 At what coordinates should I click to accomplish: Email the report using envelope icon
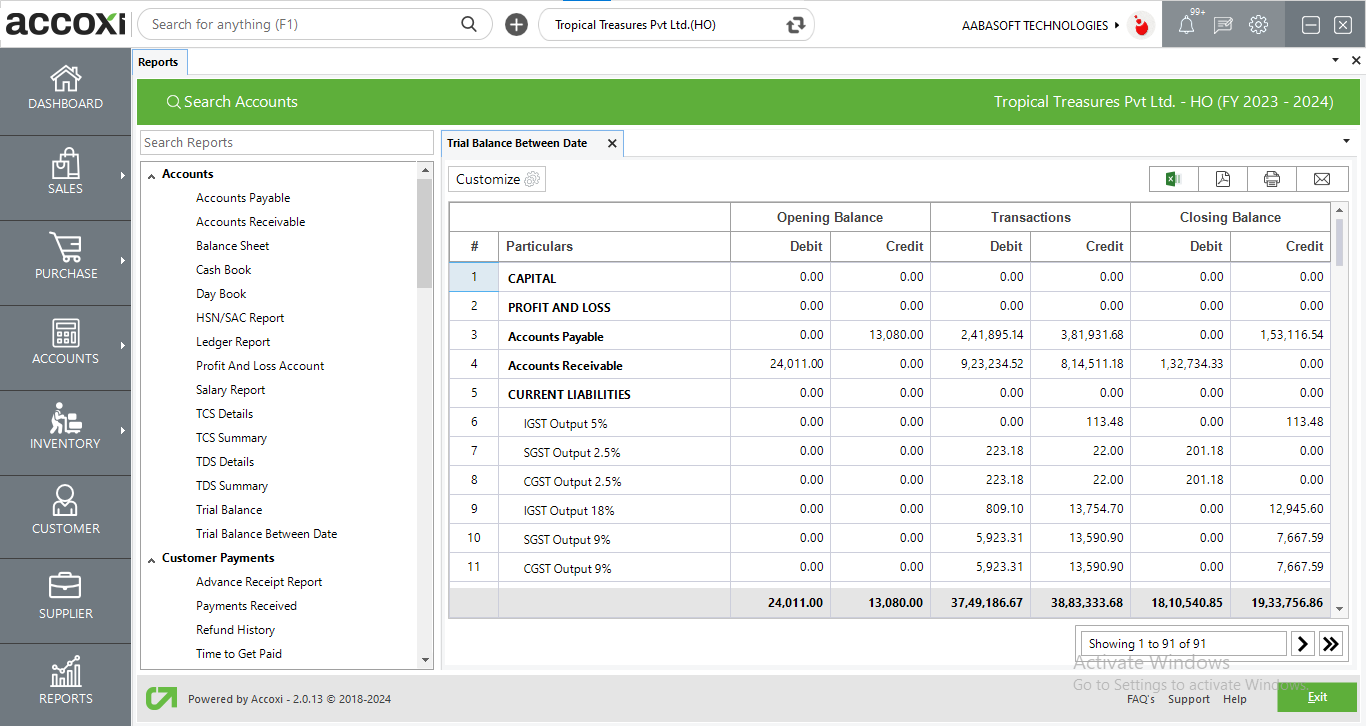(x=1322, y=179)
